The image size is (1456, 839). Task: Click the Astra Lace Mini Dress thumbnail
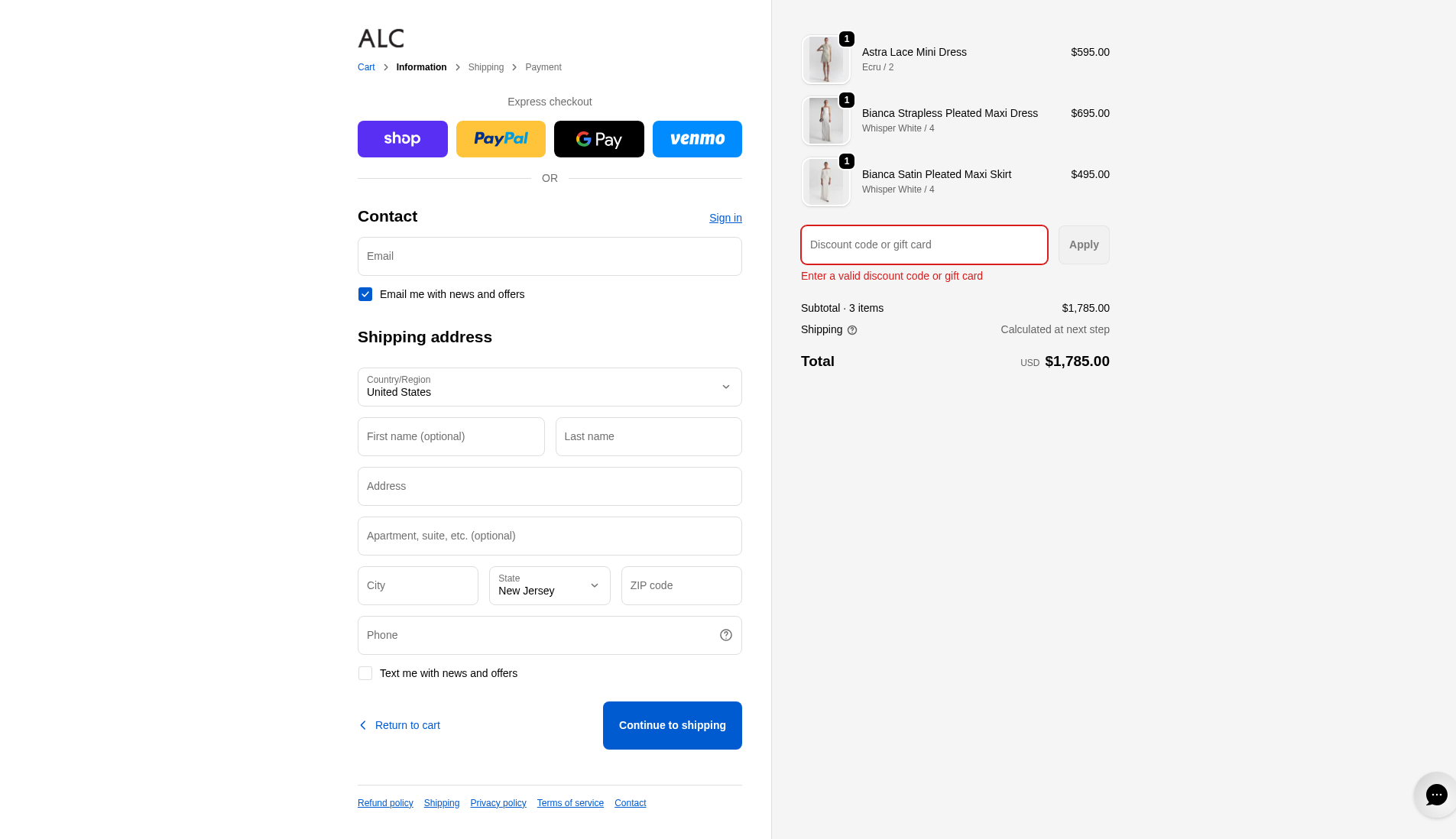pyautogui.click(x=826, y=60)
